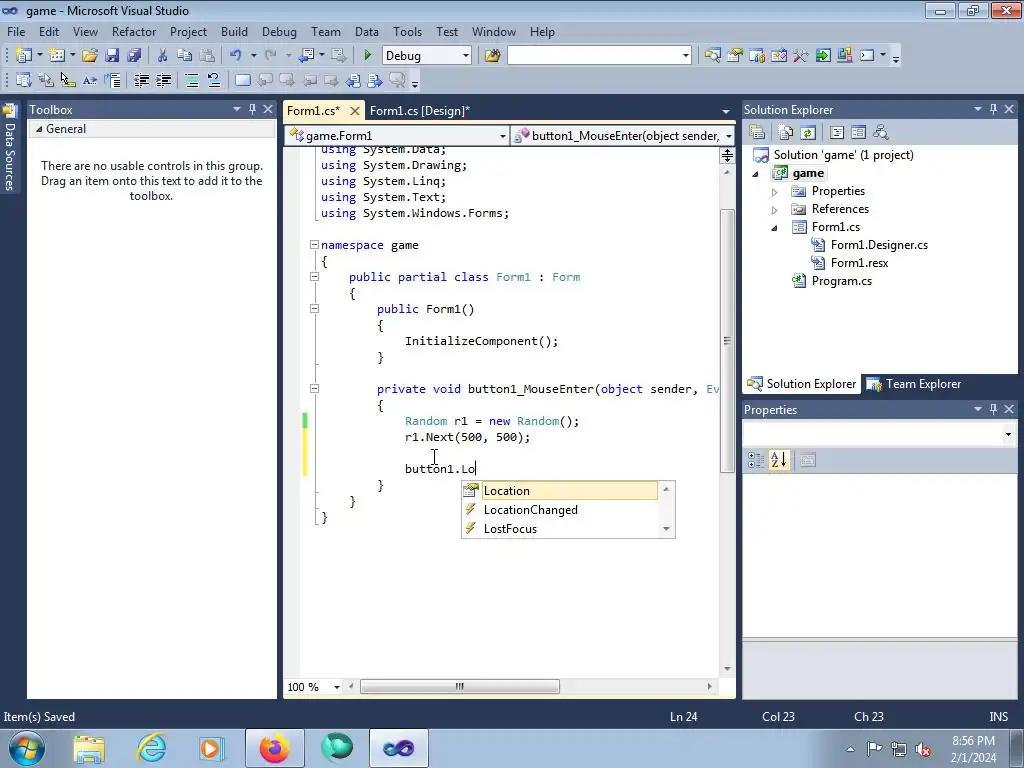Collapse the General group in Toolbox

39,129
